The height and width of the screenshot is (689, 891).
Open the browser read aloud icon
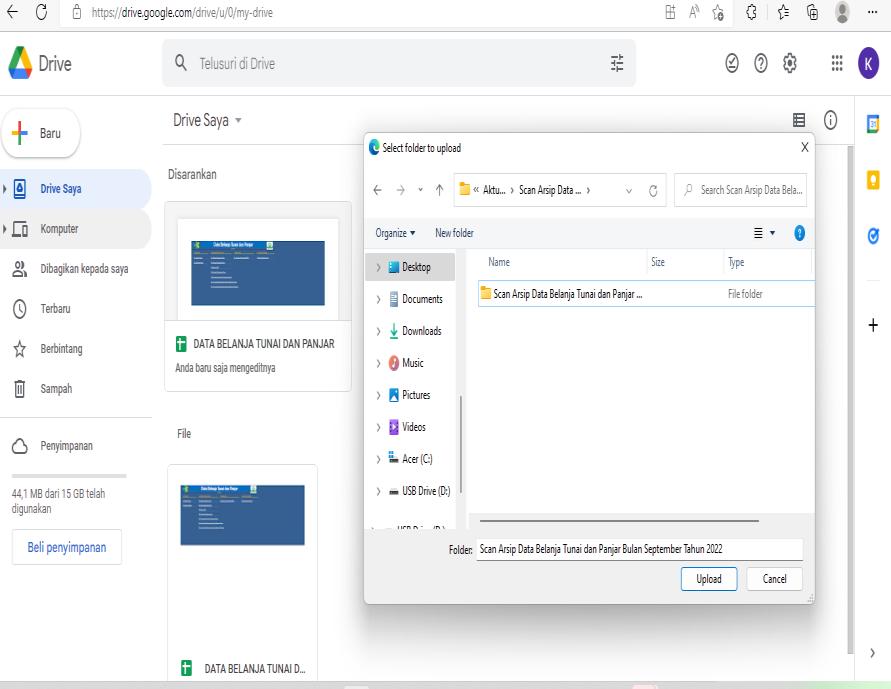pyautogui.click(x=694, y=12)
